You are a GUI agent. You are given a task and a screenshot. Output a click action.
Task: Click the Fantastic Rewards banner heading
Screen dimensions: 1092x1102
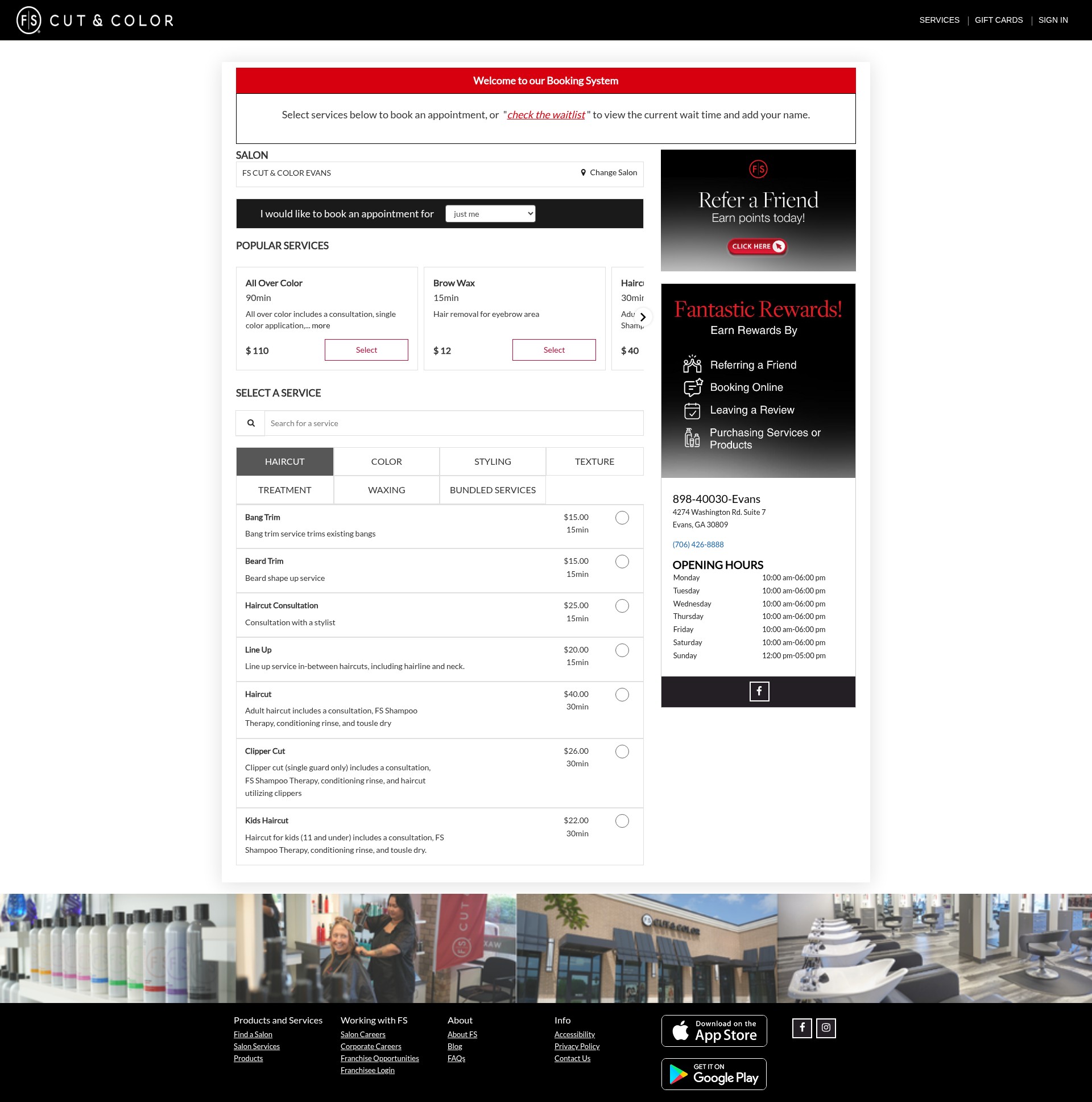758,308
